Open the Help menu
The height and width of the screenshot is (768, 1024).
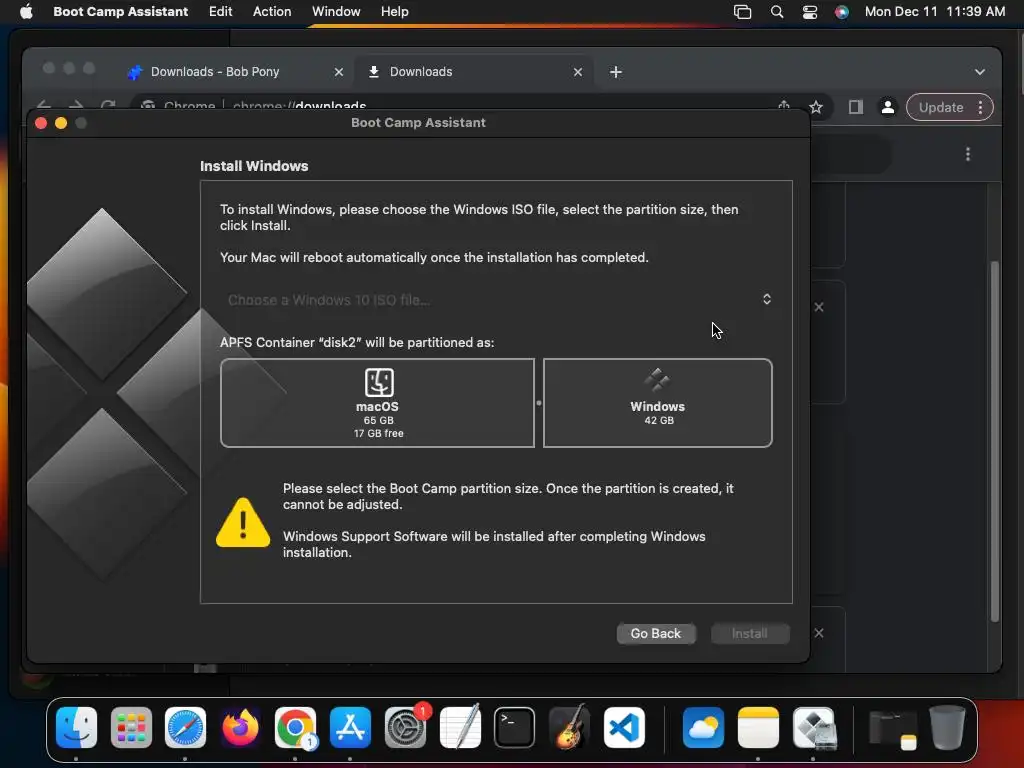[394, 11]
